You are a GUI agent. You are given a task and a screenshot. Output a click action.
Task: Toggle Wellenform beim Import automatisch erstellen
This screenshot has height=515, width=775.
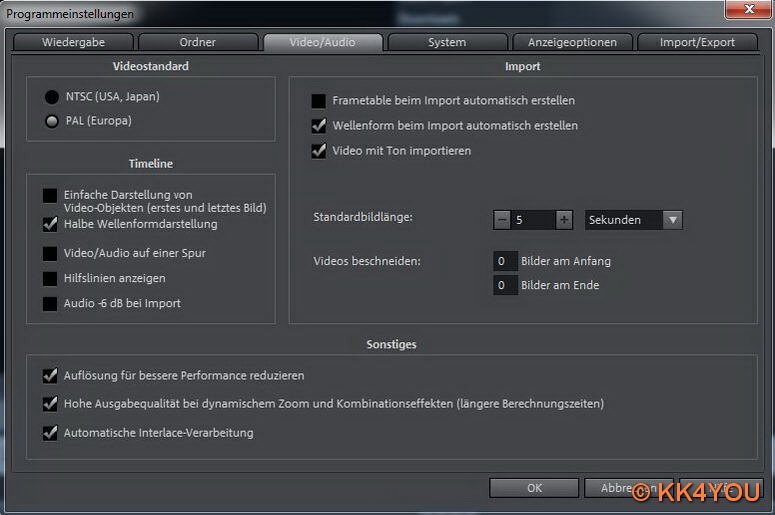click(x=318, y=126)
